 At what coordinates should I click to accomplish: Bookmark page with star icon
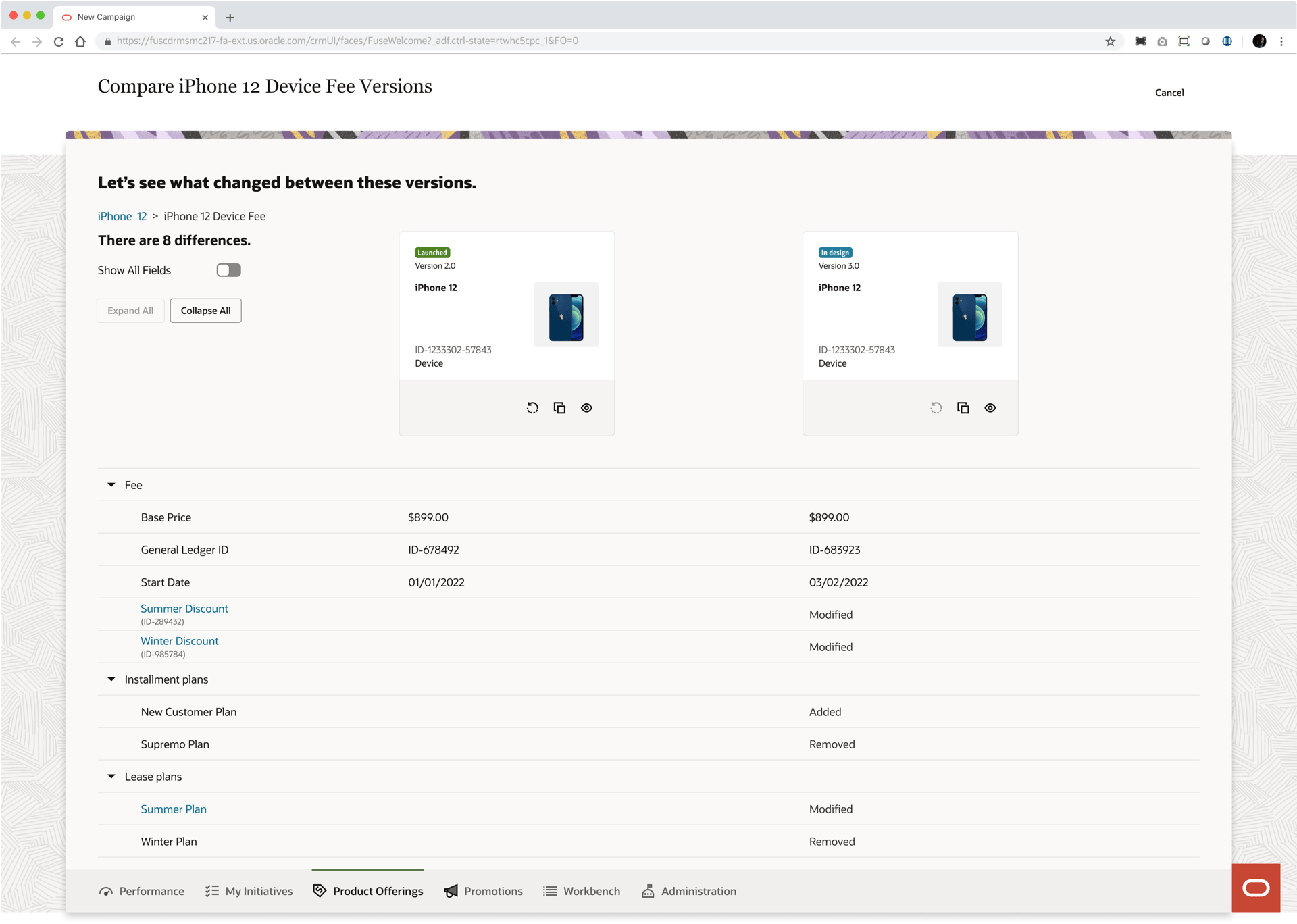tap(1110, 41)
